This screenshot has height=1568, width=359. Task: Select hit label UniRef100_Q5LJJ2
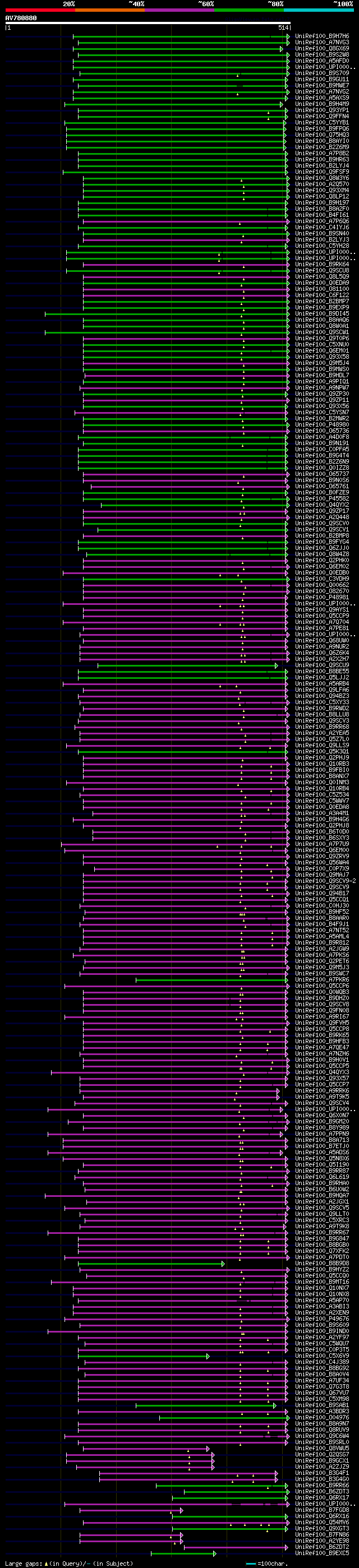[x=323, y=677]
